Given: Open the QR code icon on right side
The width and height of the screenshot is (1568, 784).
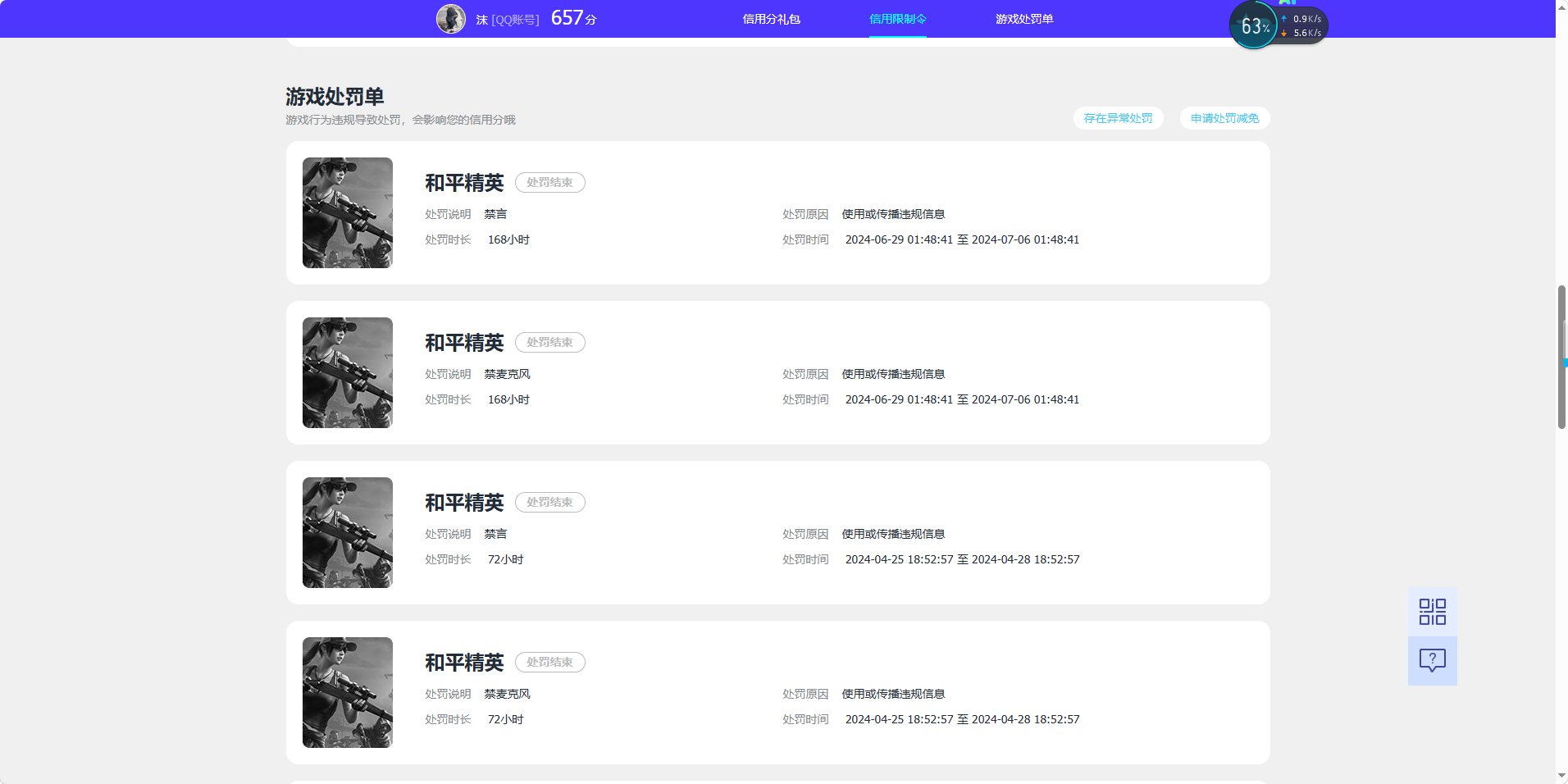Looking at the screenshot, I should click(1433, 612).
